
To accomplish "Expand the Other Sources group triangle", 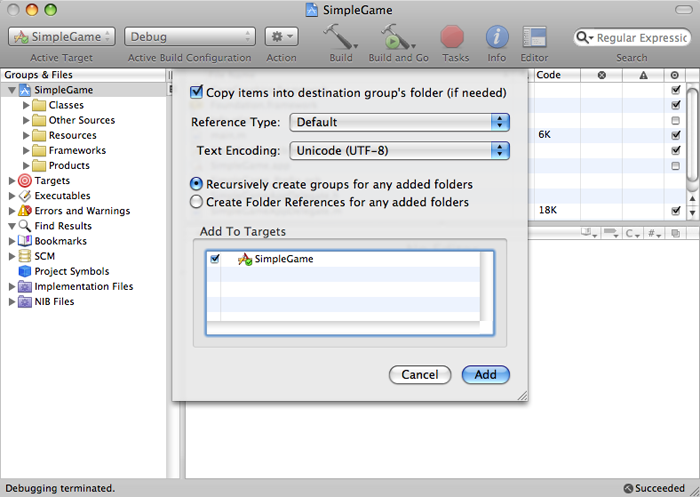I will pos(26,121).
